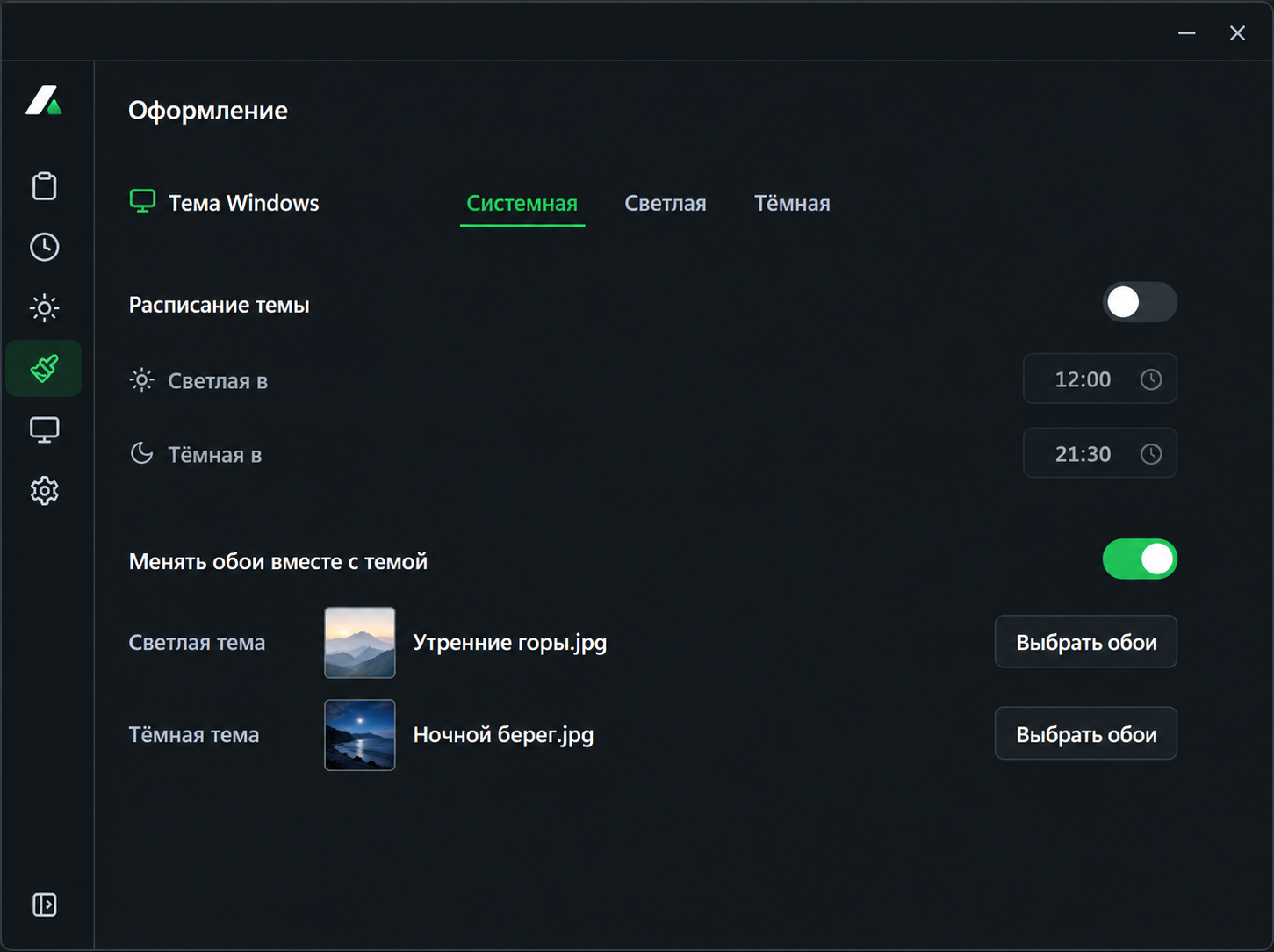
Task: Enable the Расписание темы toggle
Action: [1140, 302]
